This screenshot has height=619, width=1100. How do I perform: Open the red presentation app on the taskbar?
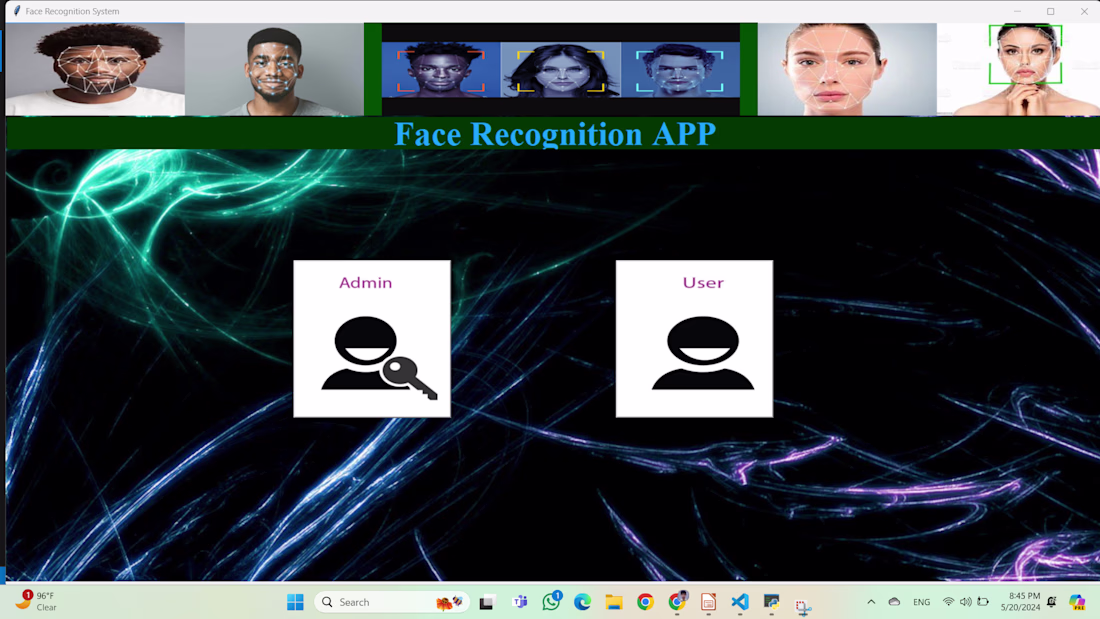click(x=709, y=602)
